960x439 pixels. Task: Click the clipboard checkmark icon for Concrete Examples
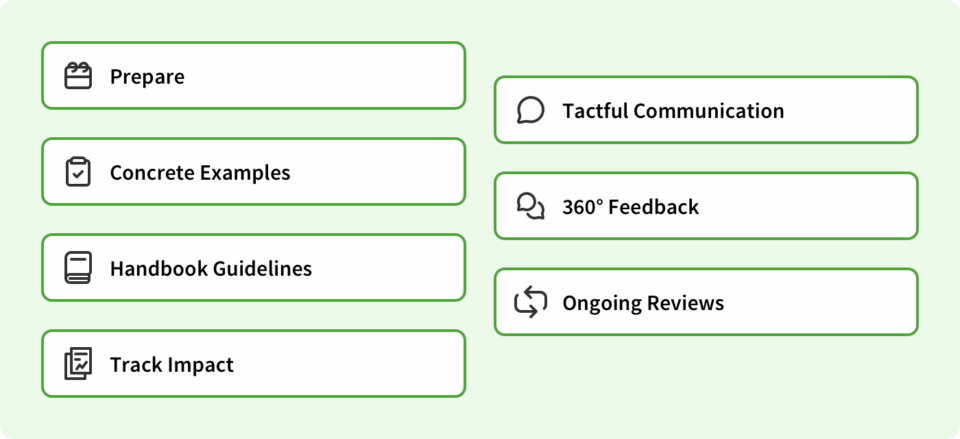pyautogui.click(x=78, y=172)
